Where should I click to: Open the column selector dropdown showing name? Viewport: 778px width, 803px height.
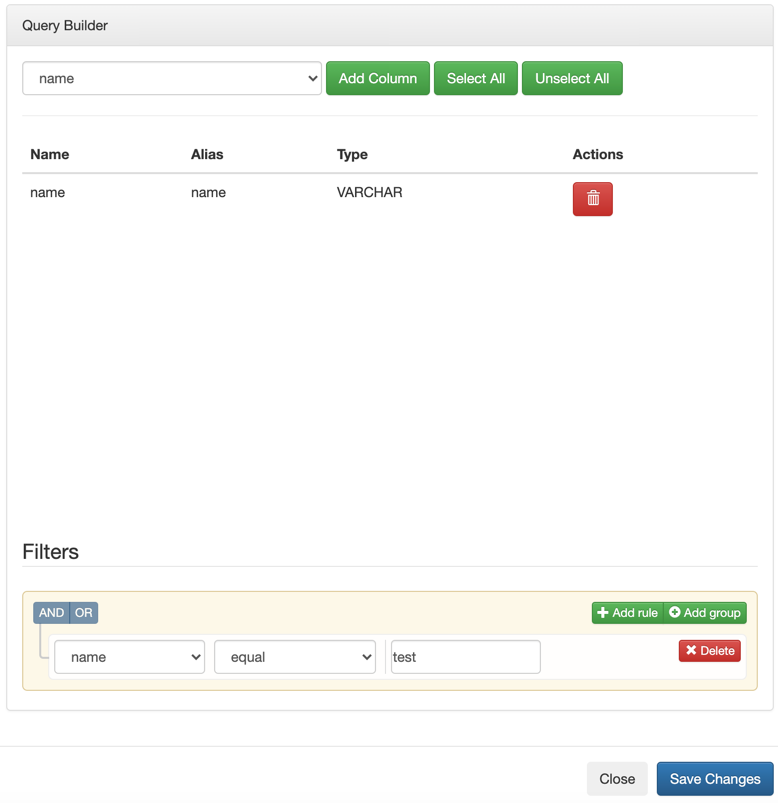pyautogui.click(x=172, y=78)
